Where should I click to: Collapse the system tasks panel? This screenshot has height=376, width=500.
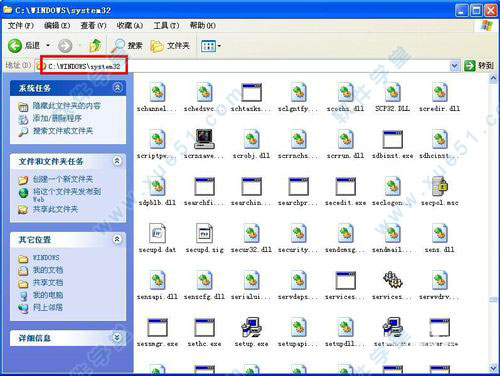pyautogui.click(x=117, y=88)
